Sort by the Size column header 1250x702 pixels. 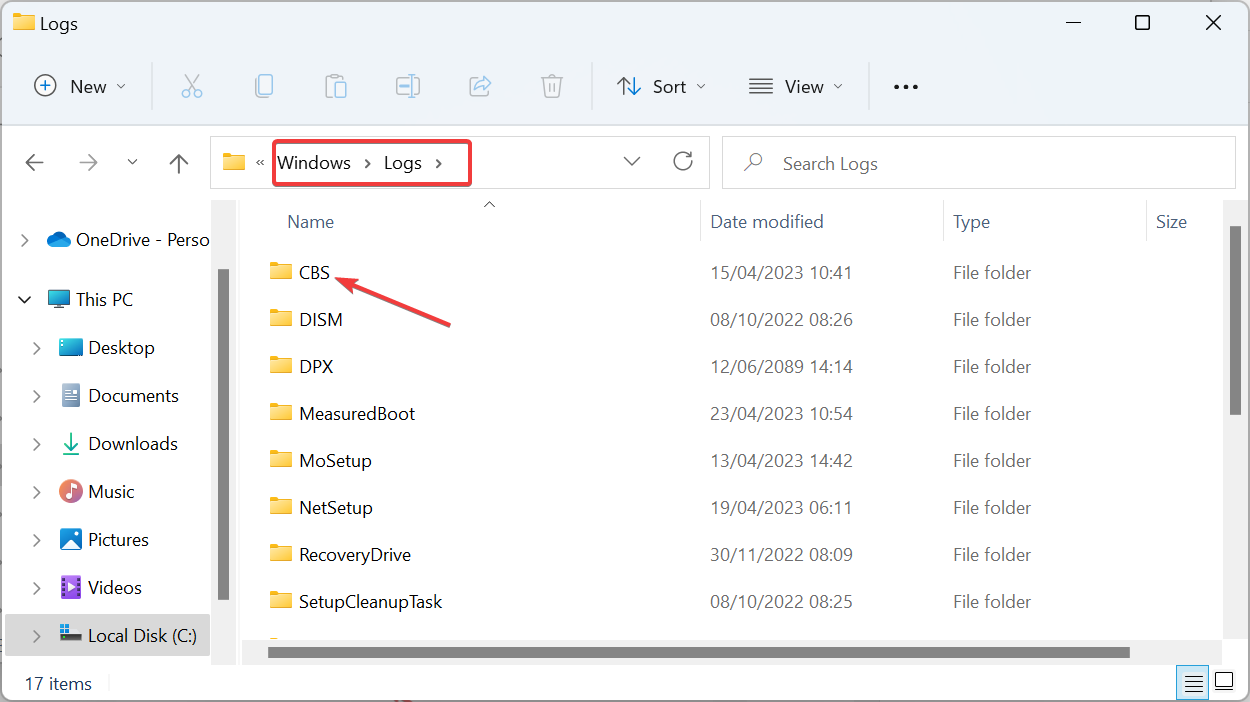(1171, 222)
